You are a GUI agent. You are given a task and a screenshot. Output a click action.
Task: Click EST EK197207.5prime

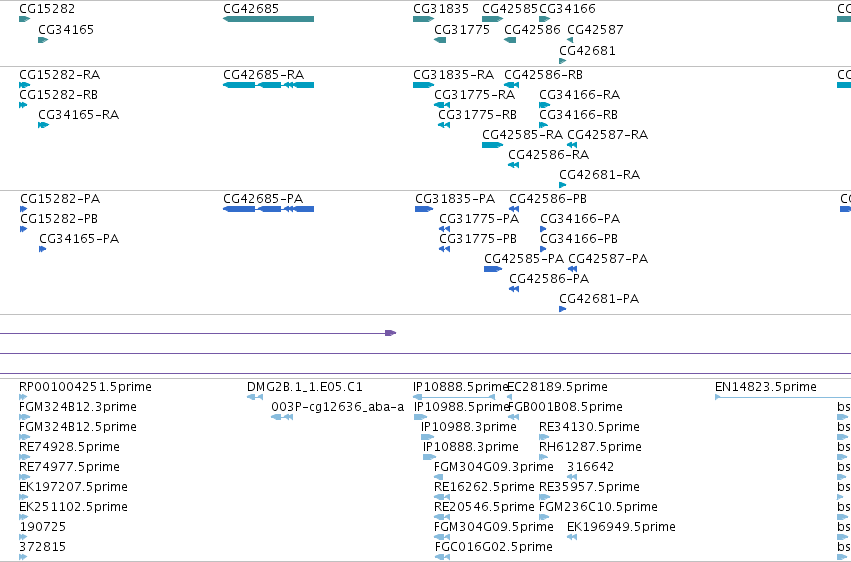pyautogui.click(x=73, y=487)
